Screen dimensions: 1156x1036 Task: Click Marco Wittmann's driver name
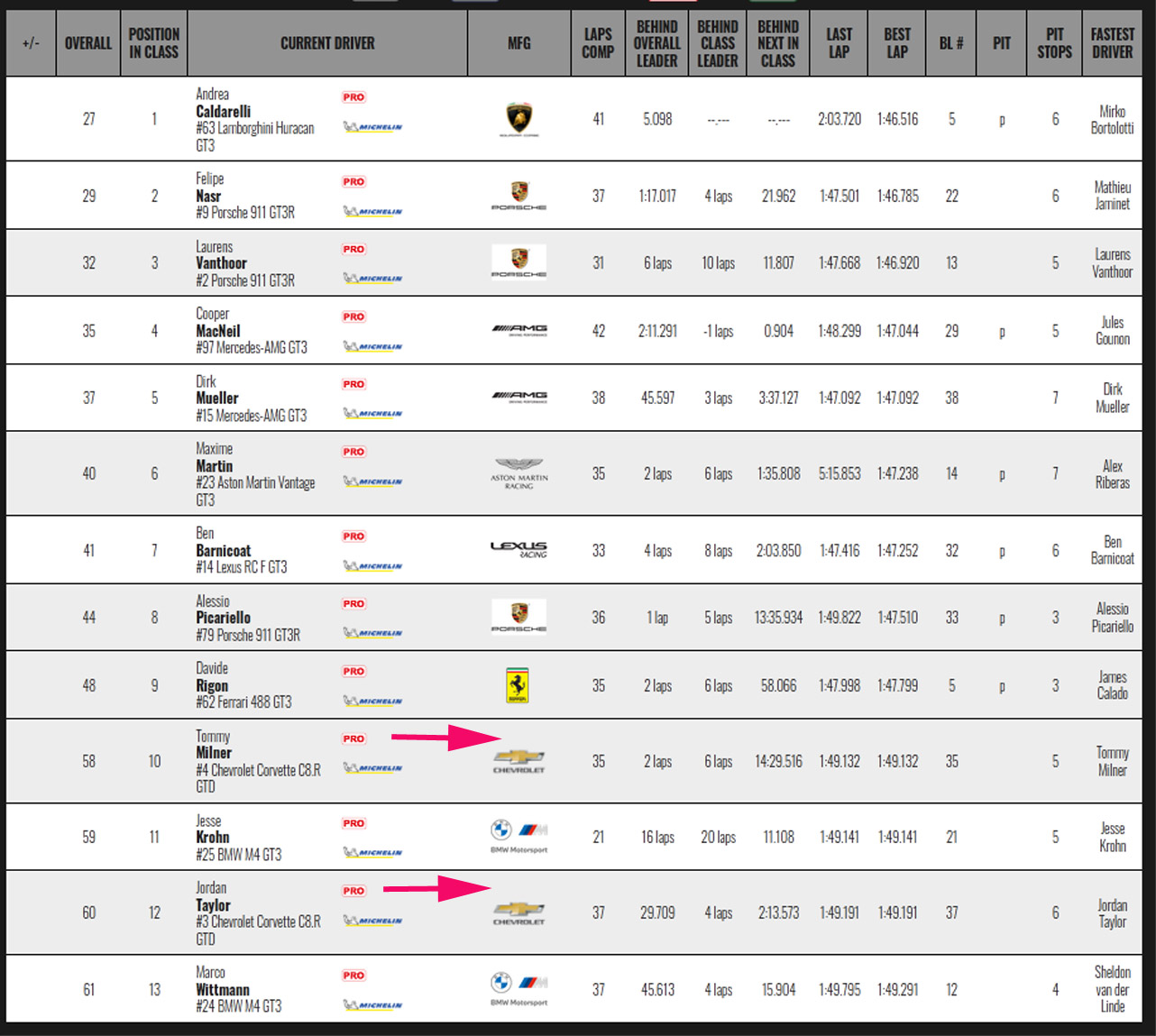[x=223, y=989]
